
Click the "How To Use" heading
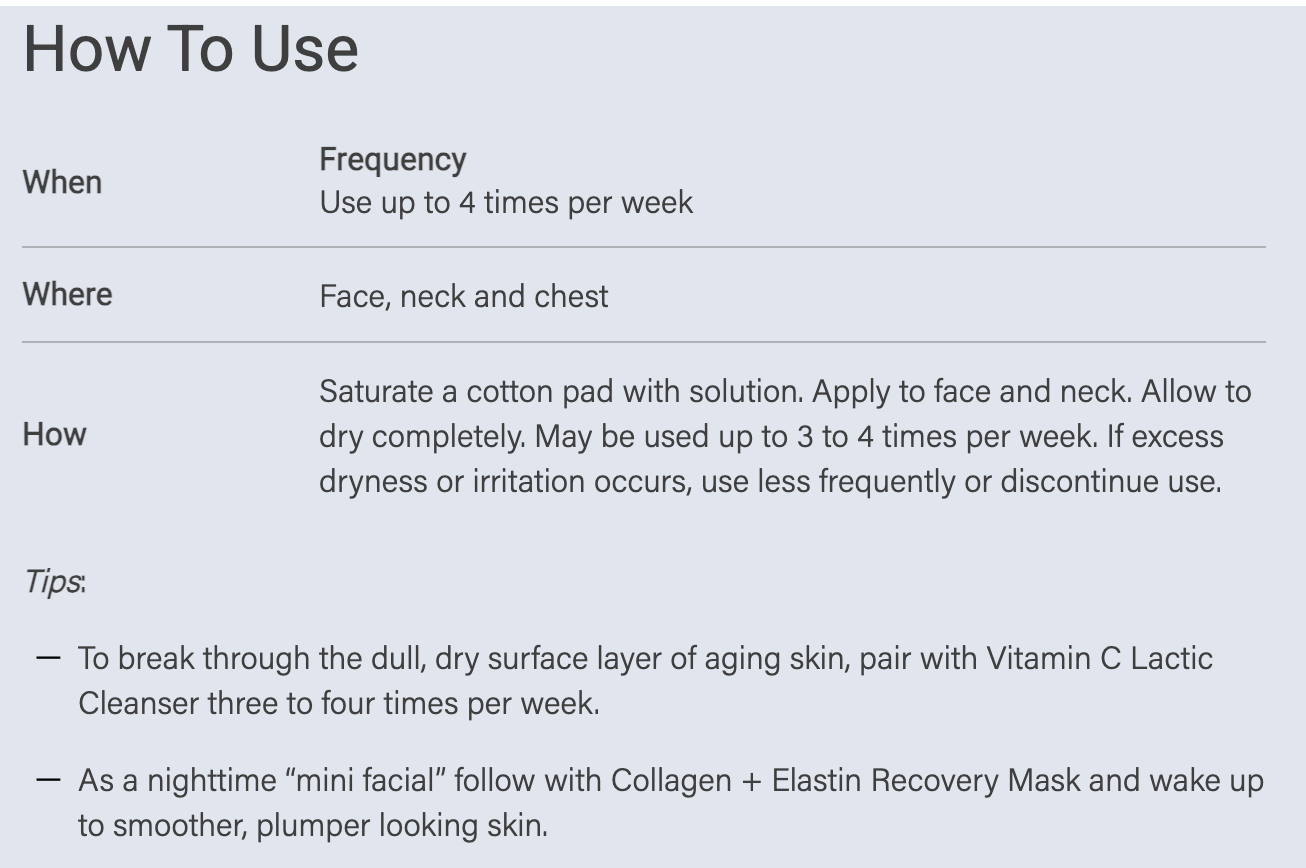(x=190, y=50)
